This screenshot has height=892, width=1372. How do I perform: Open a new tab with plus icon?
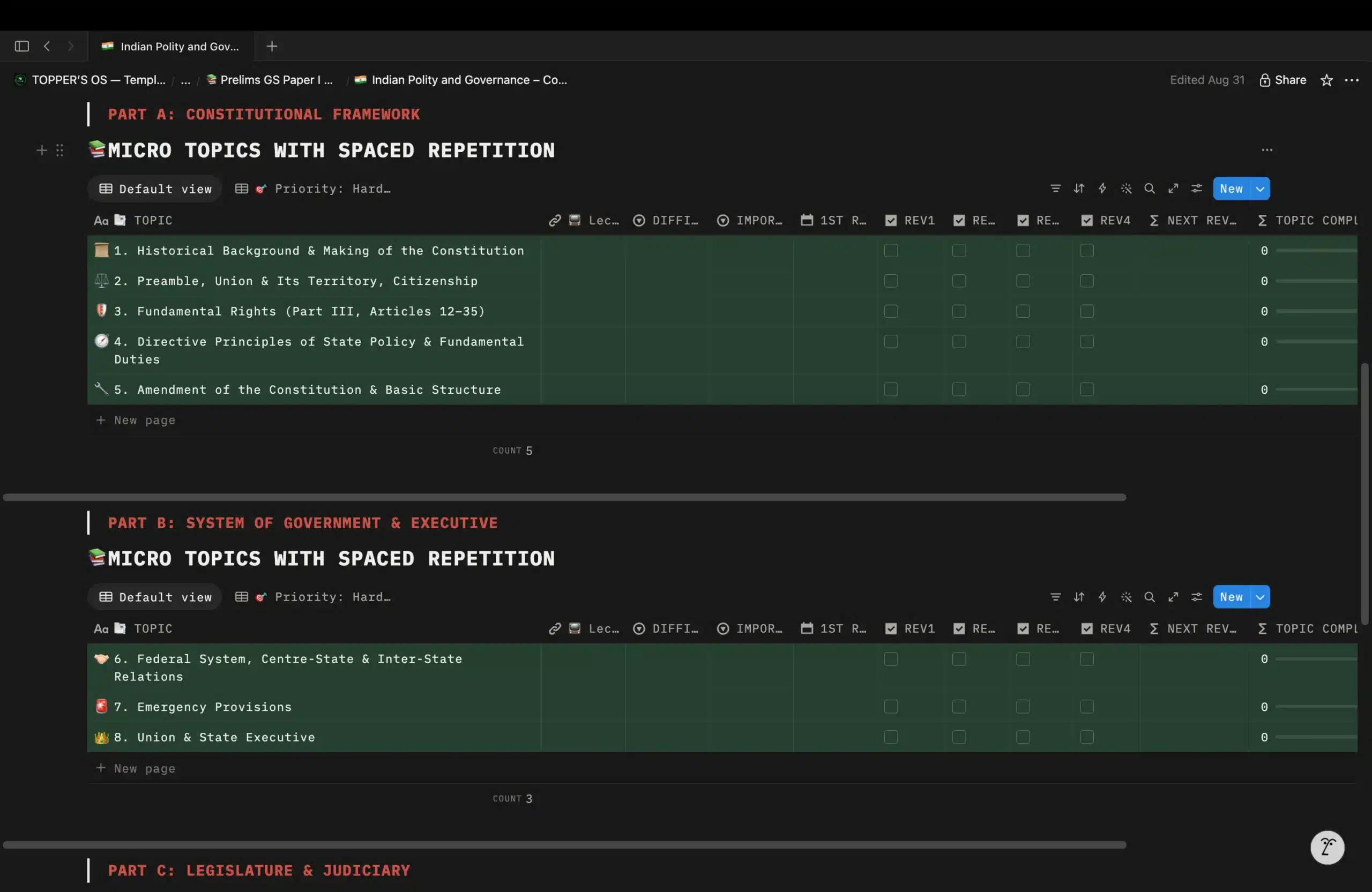point(272,46)
